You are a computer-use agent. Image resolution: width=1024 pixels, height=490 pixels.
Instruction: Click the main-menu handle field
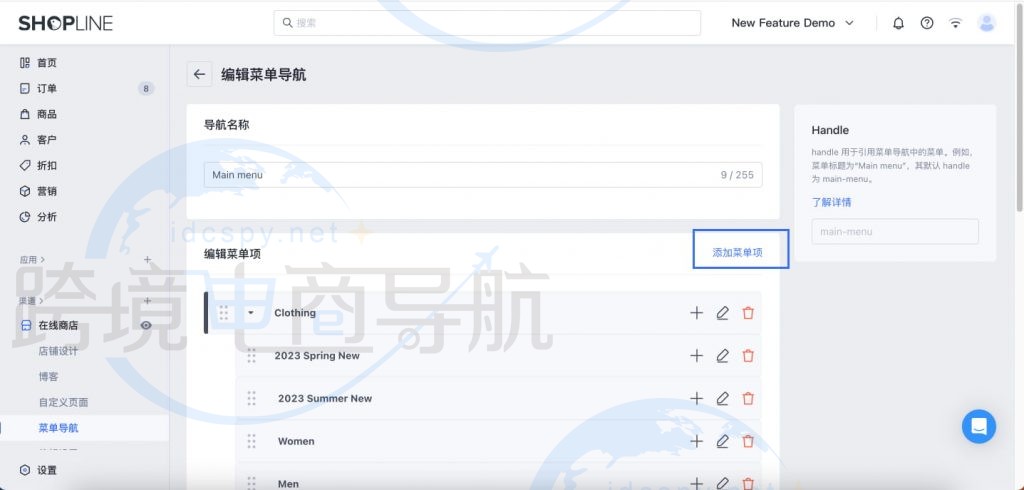pyautogui.click(x=895, y=232)
